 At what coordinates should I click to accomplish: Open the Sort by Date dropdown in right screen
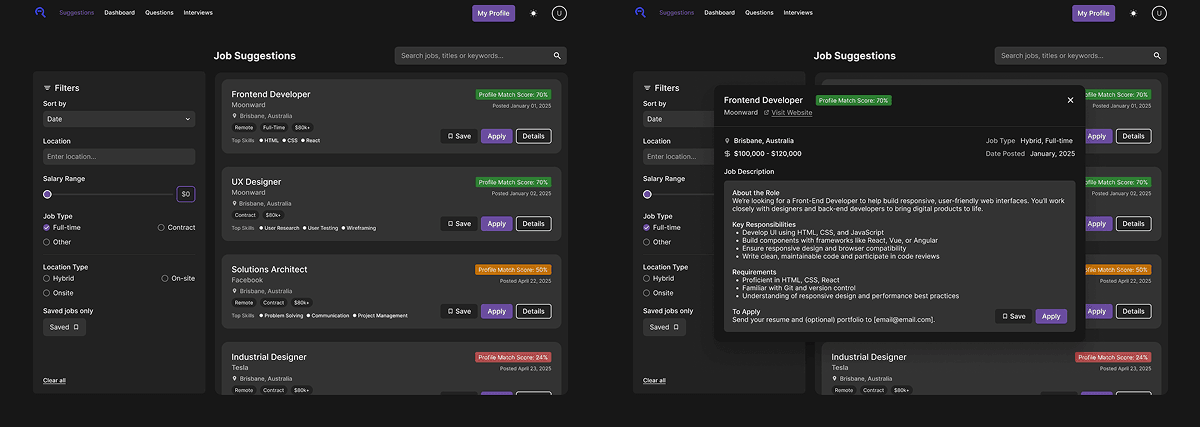tap(679, 119)
